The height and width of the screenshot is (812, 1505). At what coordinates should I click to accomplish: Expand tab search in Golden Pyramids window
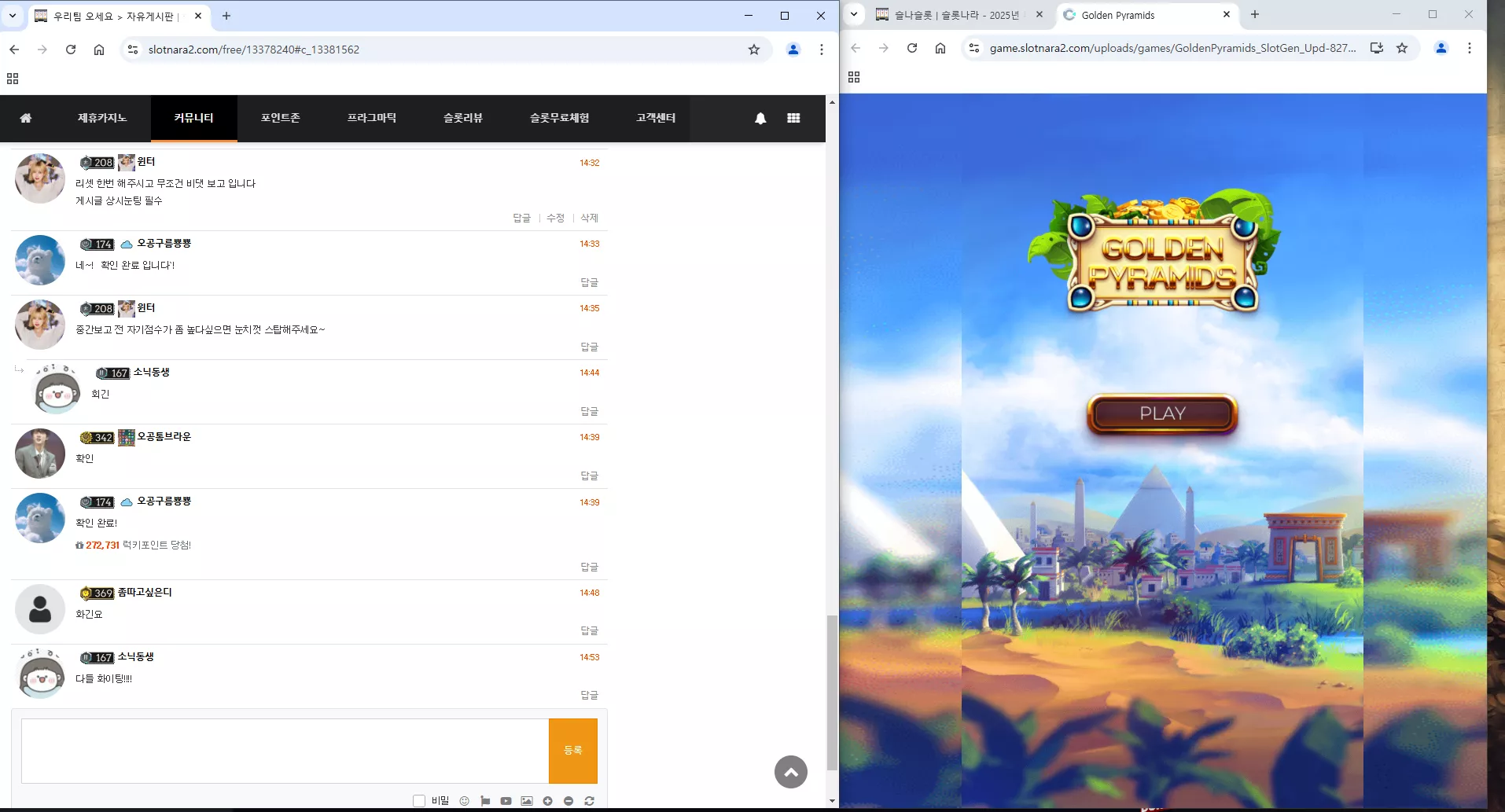854,14
